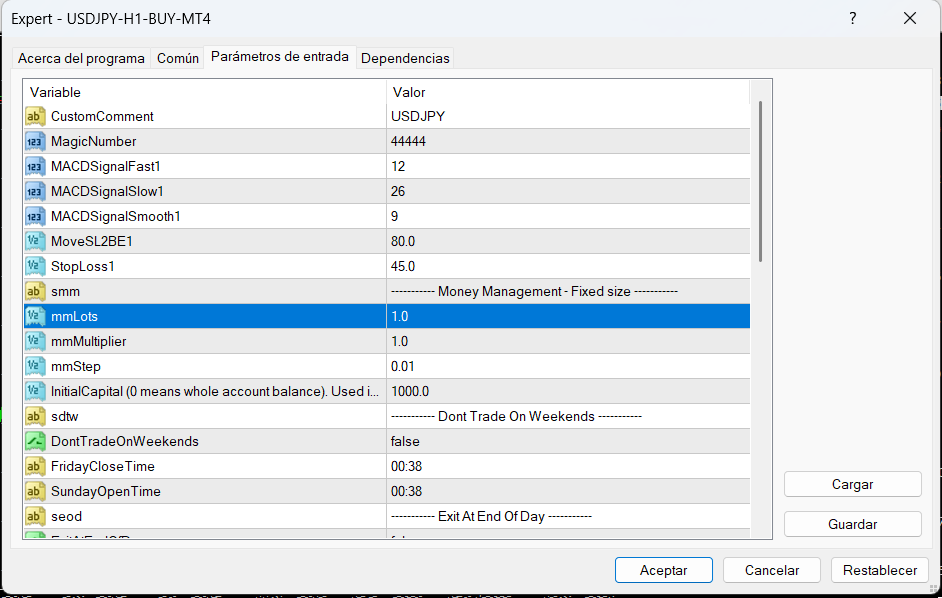Confirm settings with the Aceptar button
Image resolution: width=942 pixels, height=598 pixels.
coord(663,570)
